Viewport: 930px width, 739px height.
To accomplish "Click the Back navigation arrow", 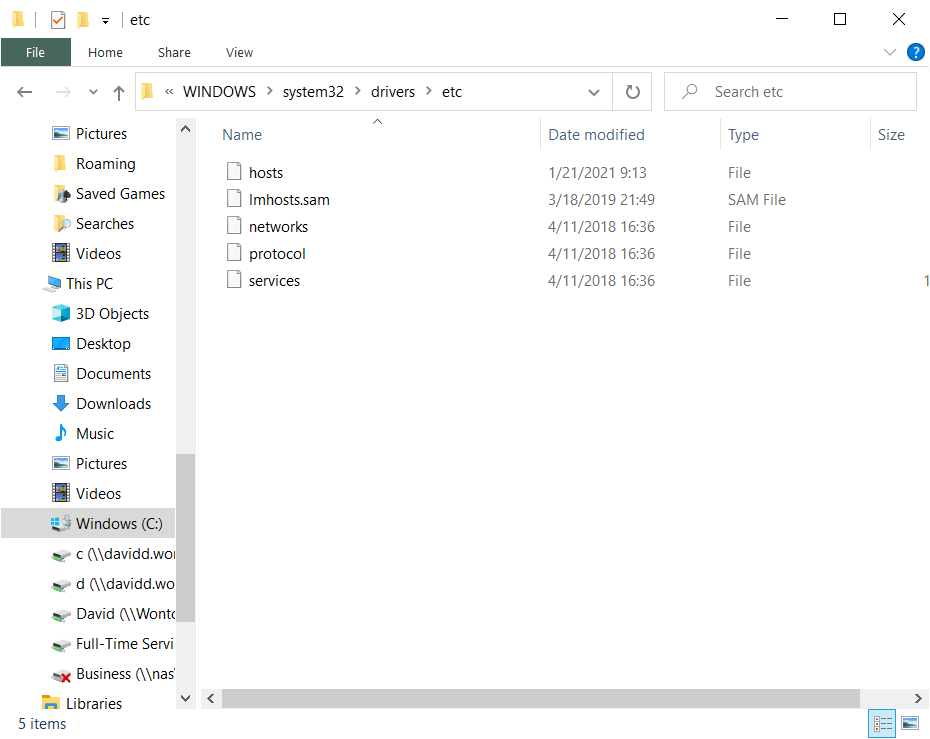I will coord(25,92).
